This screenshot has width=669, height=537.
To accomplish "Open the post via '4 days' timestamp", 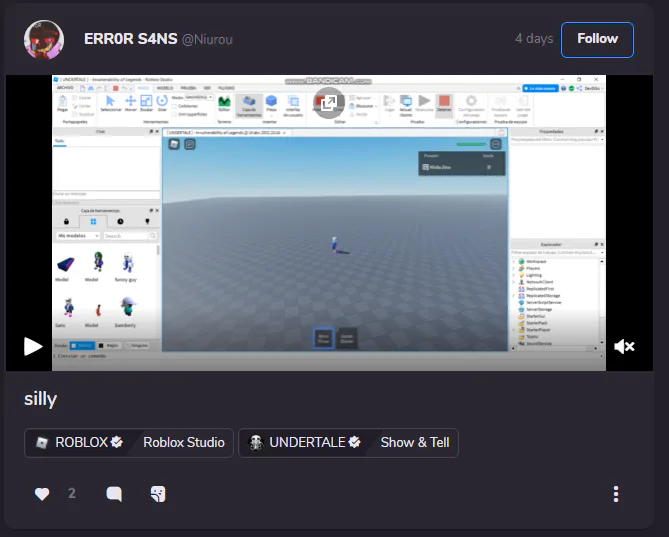I will click(534, 39).
